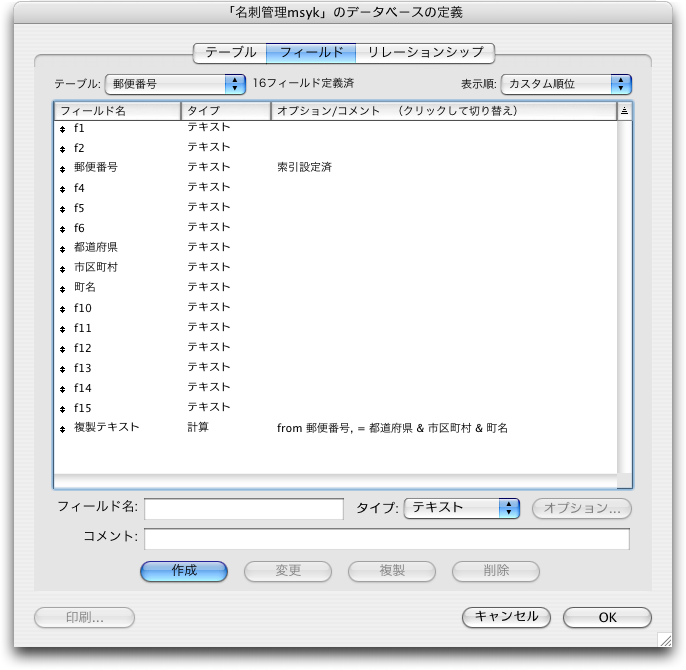Click the コメント text input
This screenshot has height=670, width=686.
click(386, 539)
